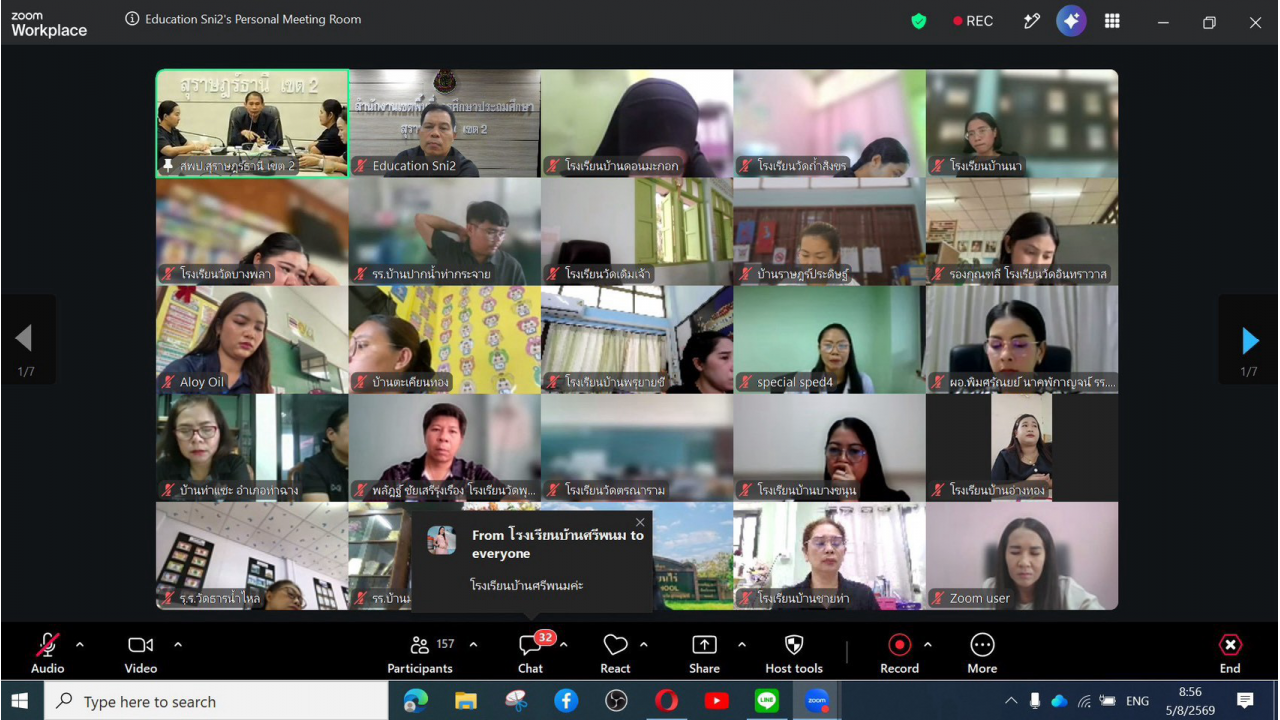This screenshot has width=1280, height=720.
Task: Open chat message from โรงเรียนบ้านศรีพนม
Action: point(532,561)
